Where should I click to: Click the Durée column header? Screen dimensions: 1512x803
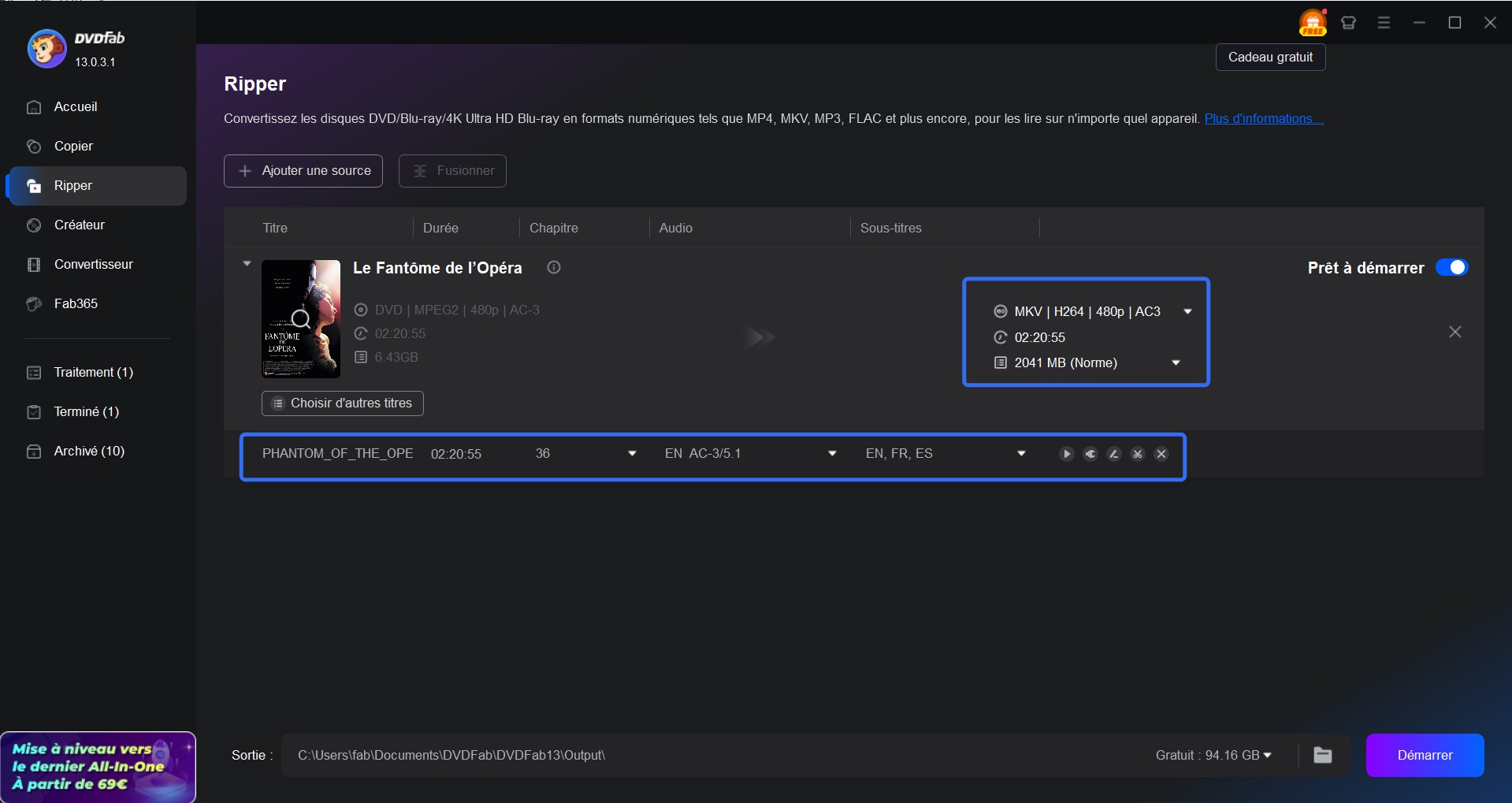440,228
